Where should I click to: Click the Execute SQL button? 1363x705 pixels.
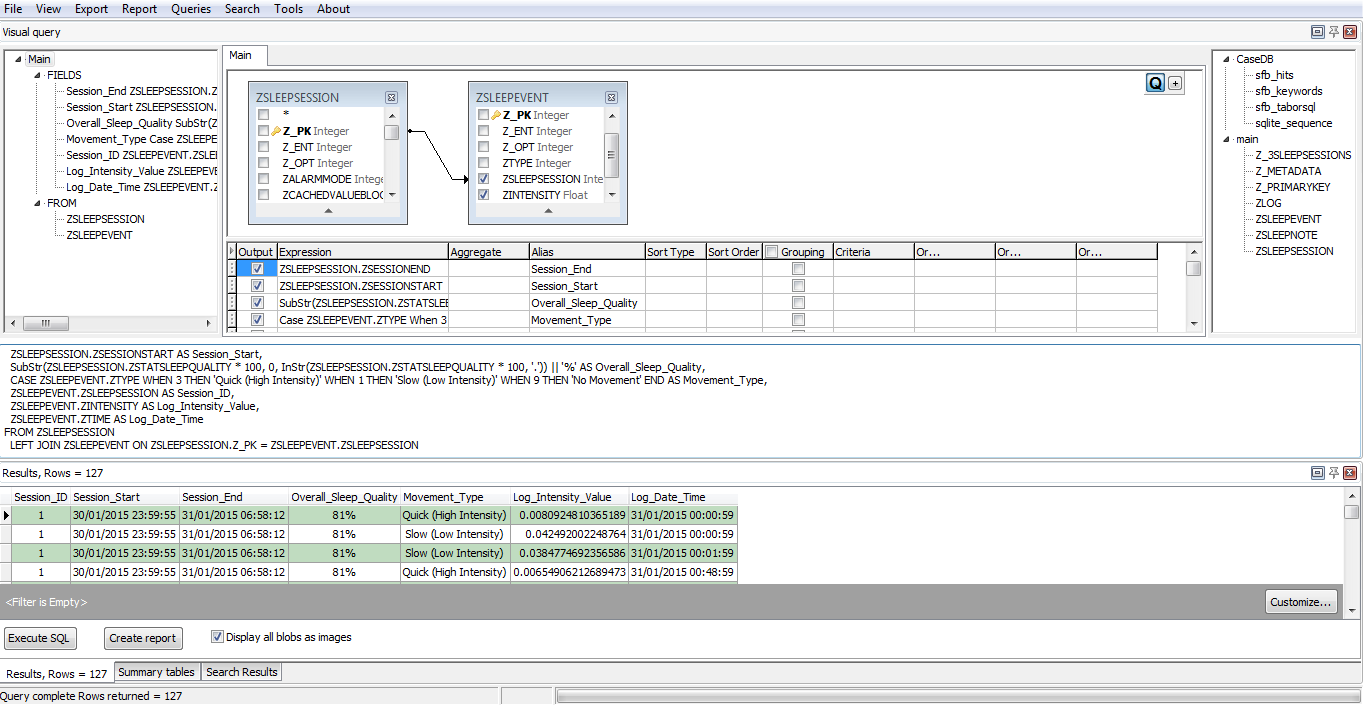point(40,638)
